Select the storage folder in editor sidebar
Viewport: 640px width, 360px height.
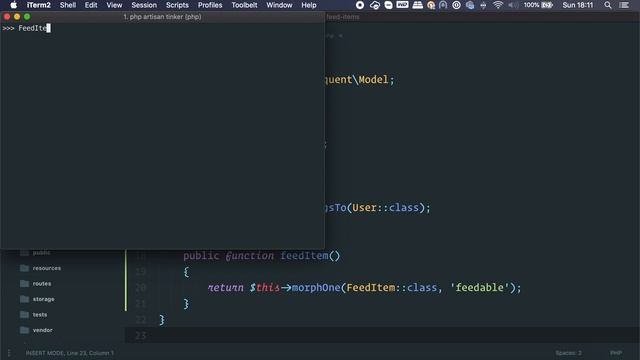click(43, 299)
